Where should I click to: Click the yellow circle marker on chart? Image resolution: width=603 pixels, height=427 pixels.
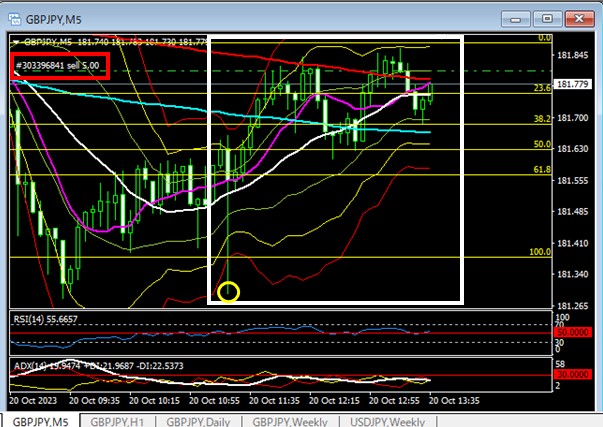click(228, 292)
